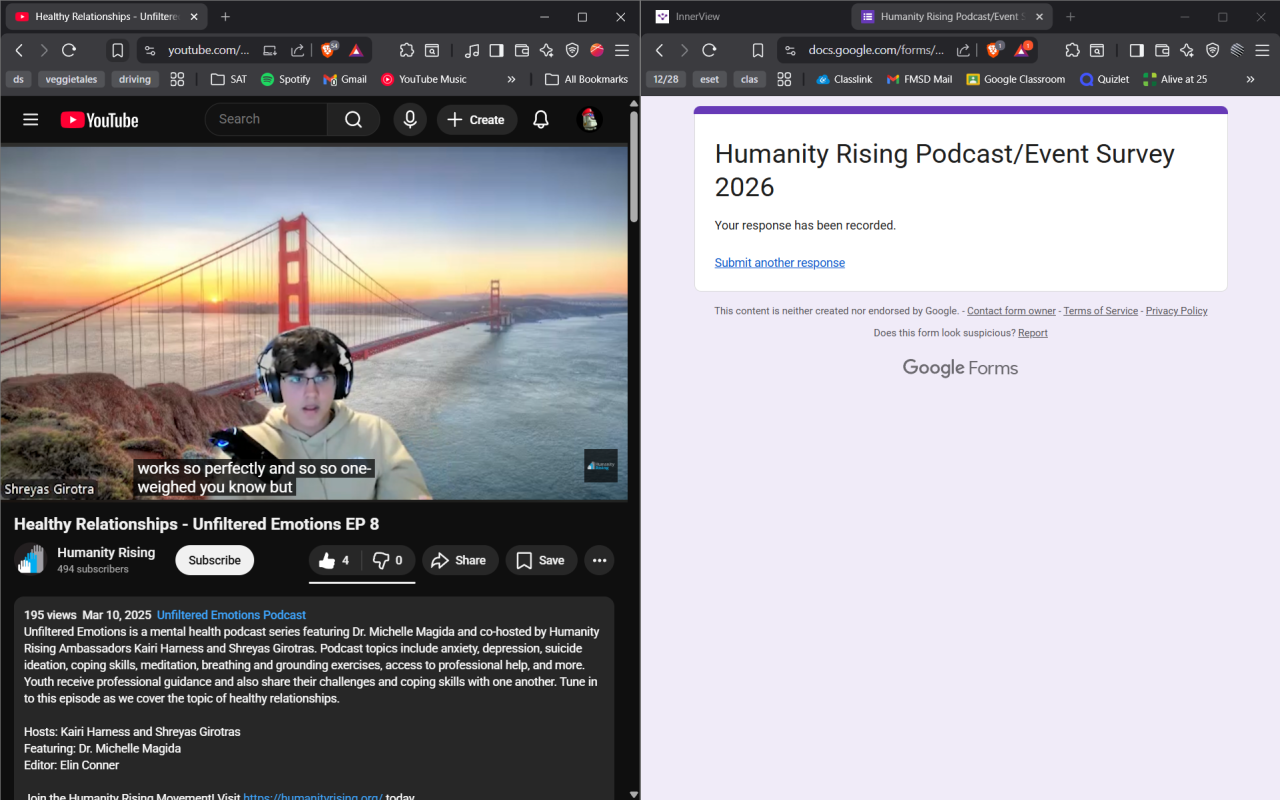Open the Unfiltered Emotions Podcast link
Viewport: 1280px width, 800px height.
231,615
